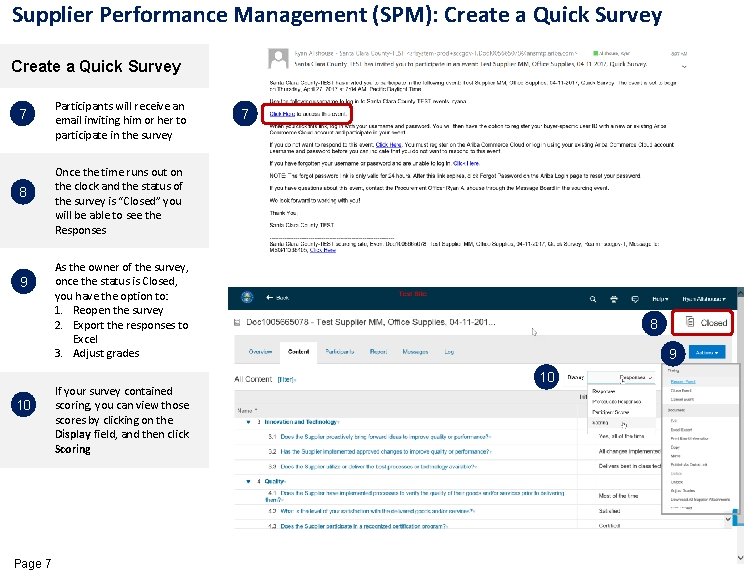Open question 4.2 about level of satisfaction
The image size is (756, 576).
[378, 511]
